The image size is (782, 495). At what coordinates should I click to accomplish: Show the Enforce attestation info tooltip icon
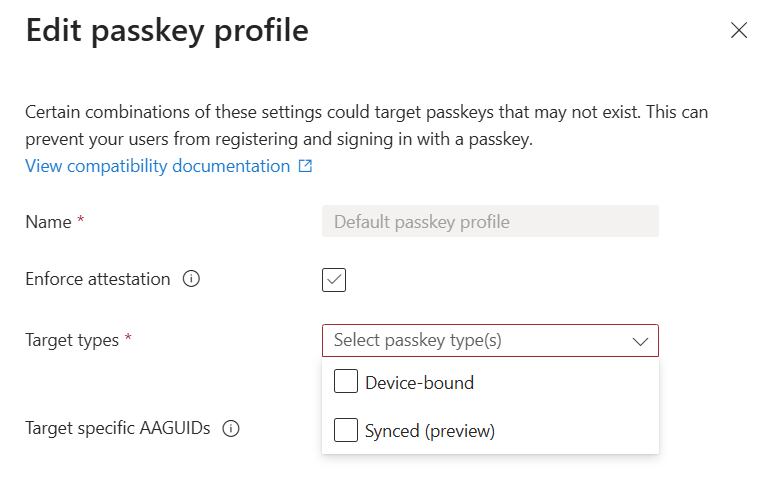(191, 280)
